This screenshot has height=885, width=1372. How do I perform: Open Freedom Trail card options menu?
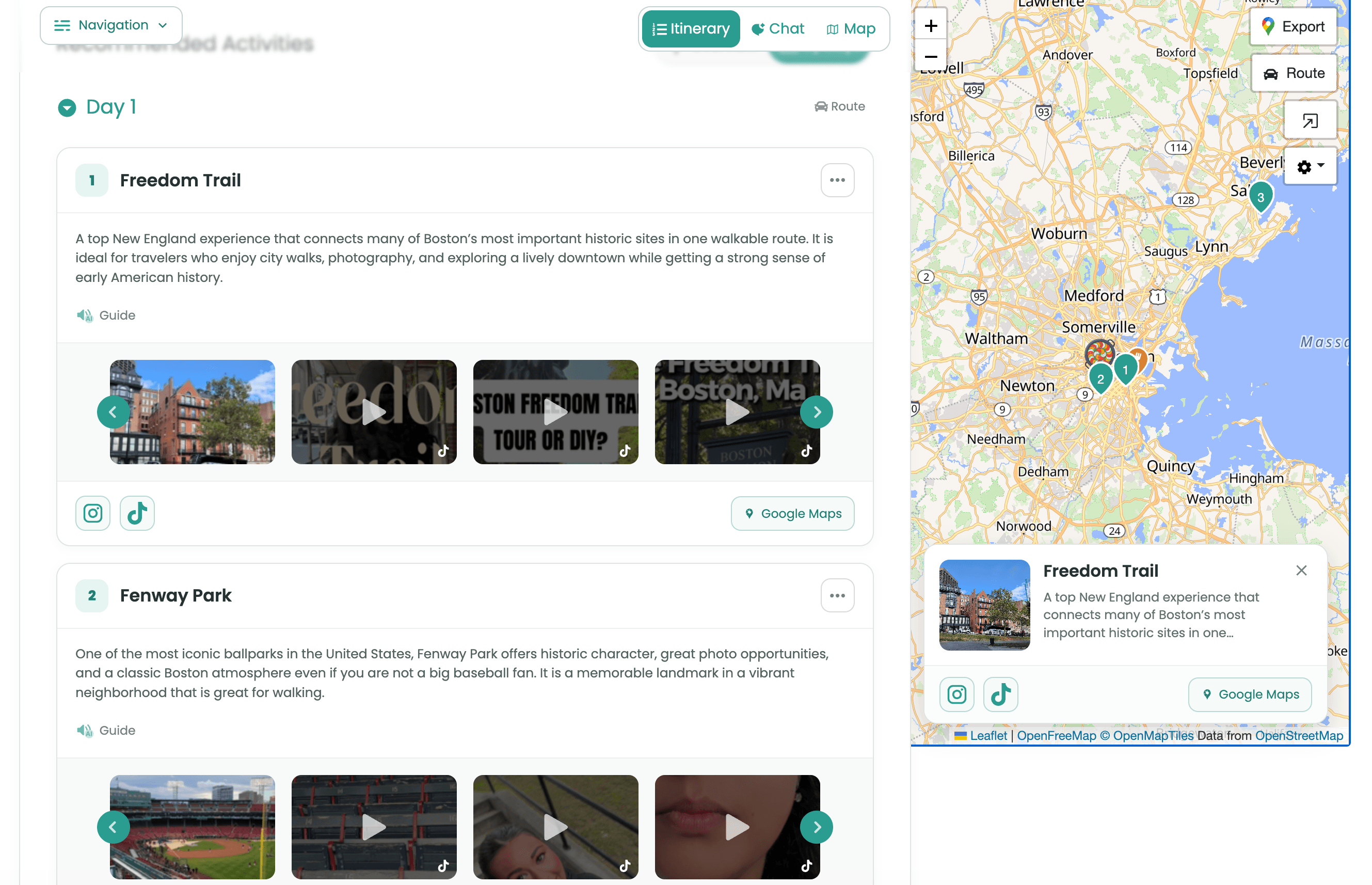pos(837,180)
